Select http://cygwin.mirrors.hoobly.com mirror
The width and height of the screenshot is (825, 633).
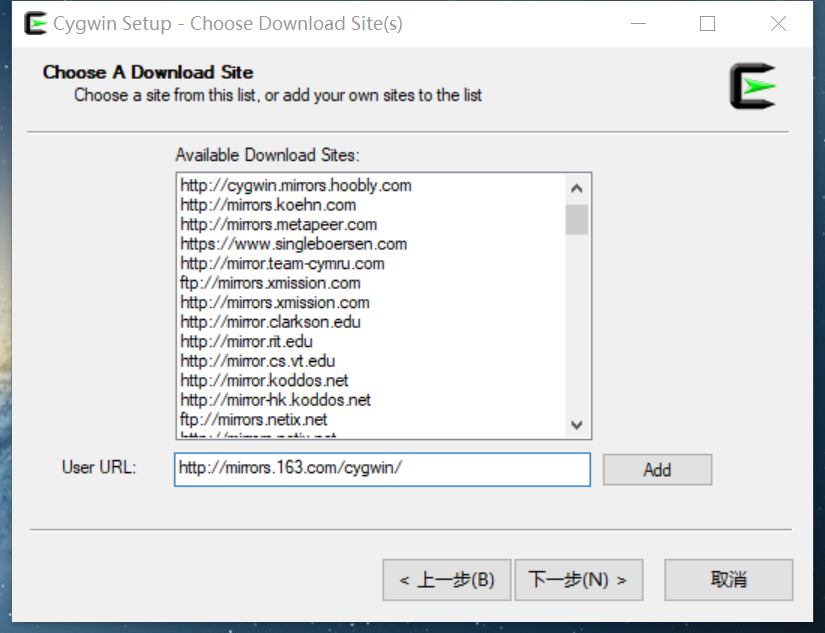(296, 185)
